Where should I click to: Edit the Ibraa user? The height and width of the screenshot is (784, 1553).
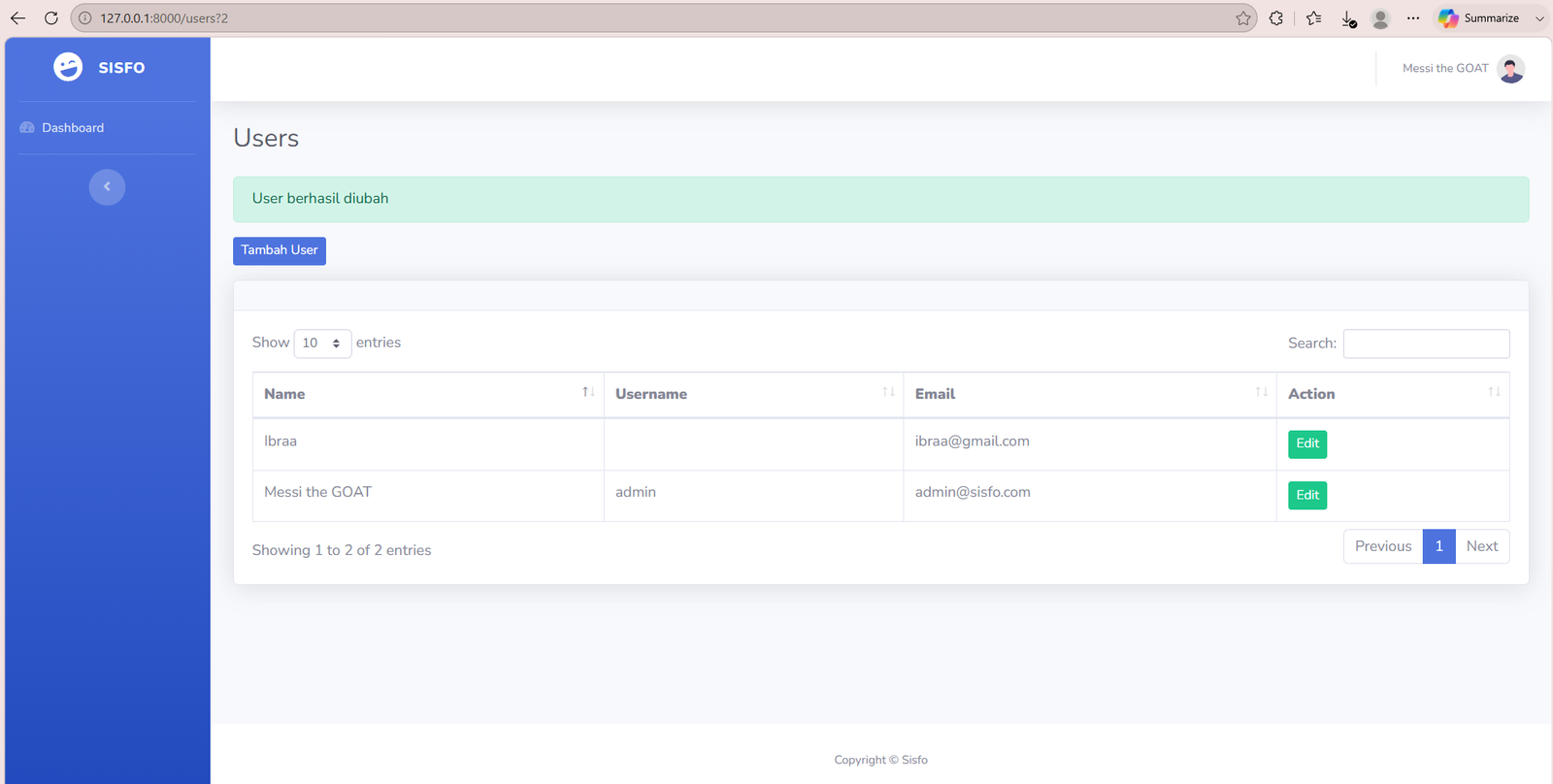(1307, 444)
